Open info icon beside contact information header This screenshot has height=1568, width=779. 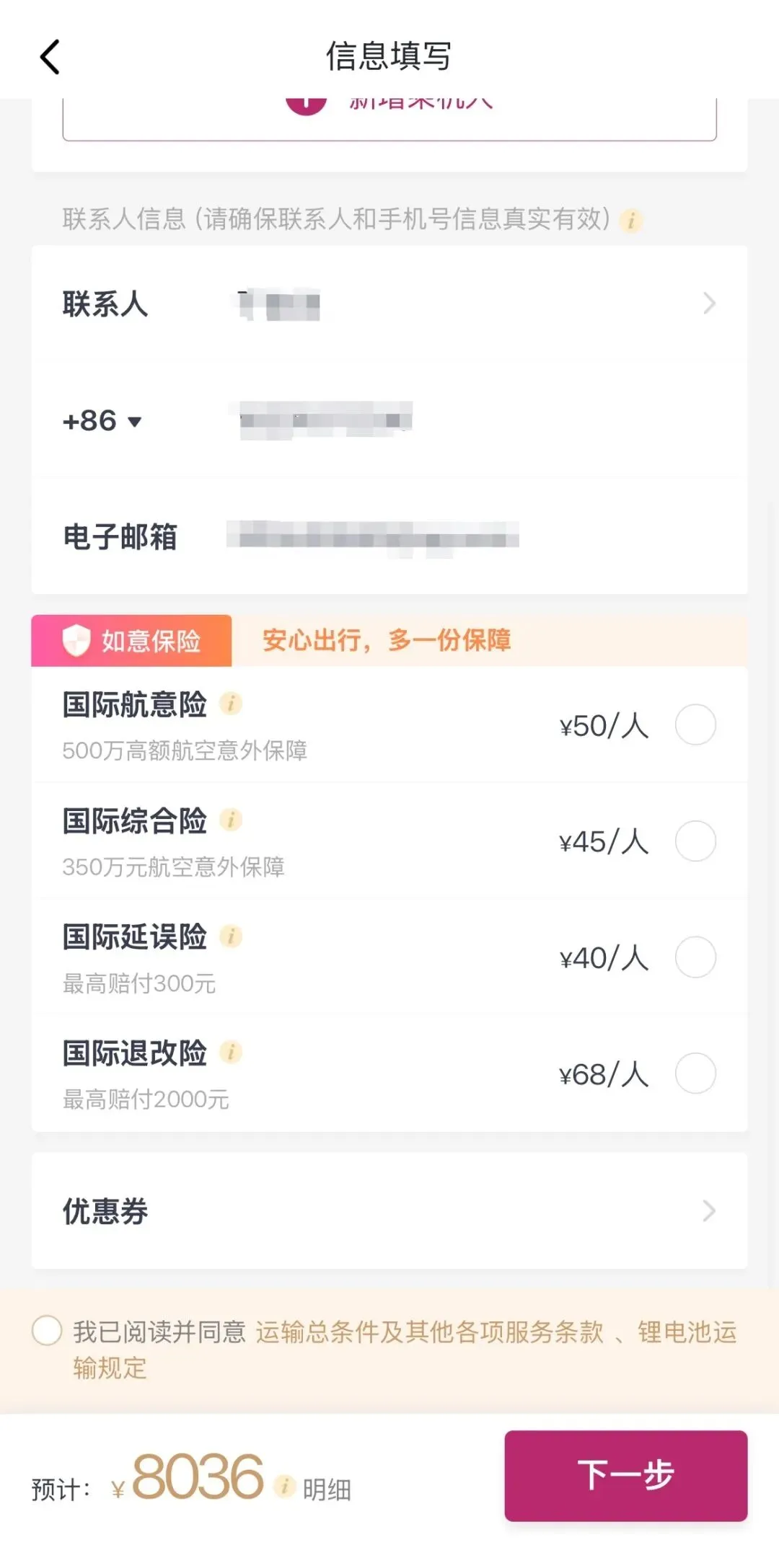tap(631, 220)
